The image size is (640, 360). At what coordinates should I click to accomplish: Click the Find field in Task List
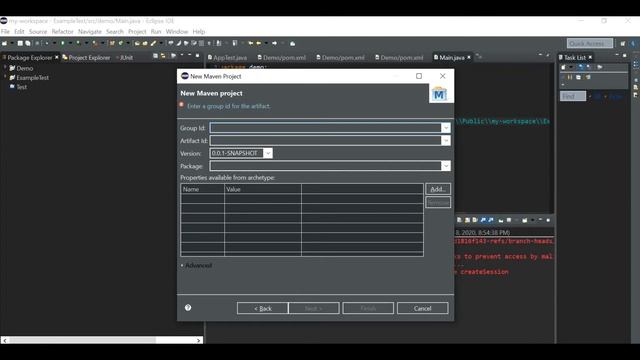coord(573,96)
